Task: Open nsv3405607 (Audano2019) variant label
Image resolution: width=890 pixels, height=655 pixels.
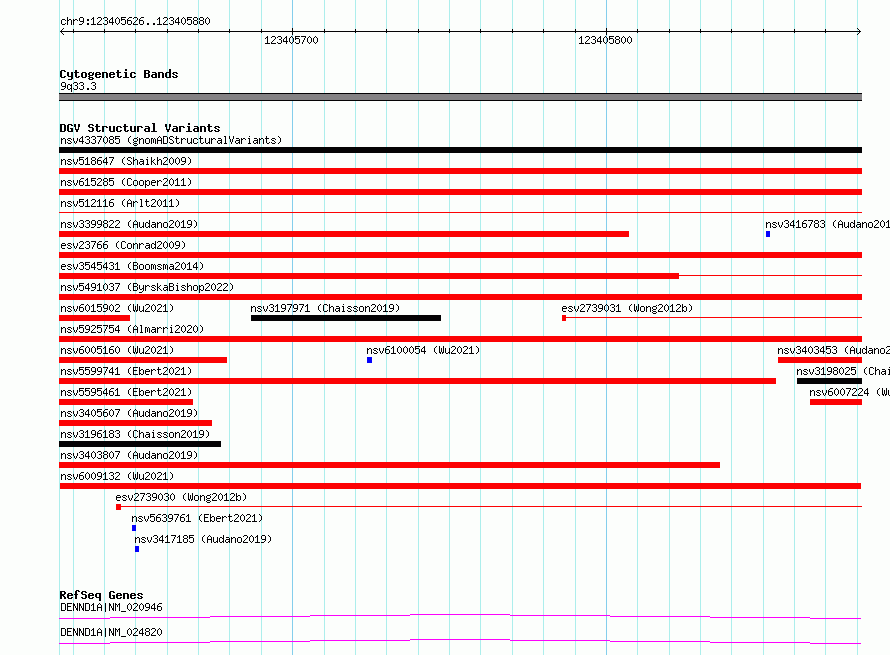Action: click(x=129, y=413)
